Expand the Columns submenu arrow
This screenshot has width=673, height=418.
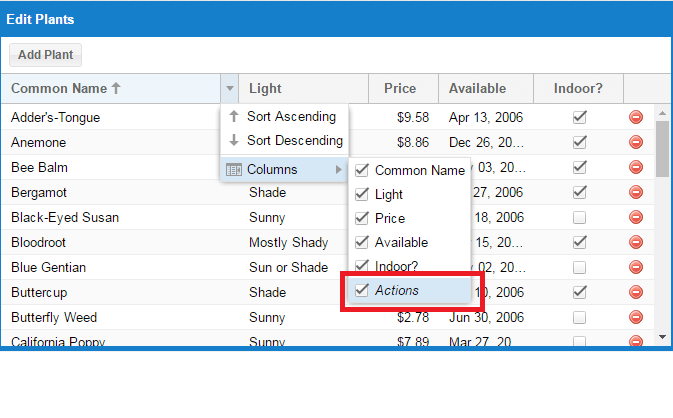tap(339, 170)
